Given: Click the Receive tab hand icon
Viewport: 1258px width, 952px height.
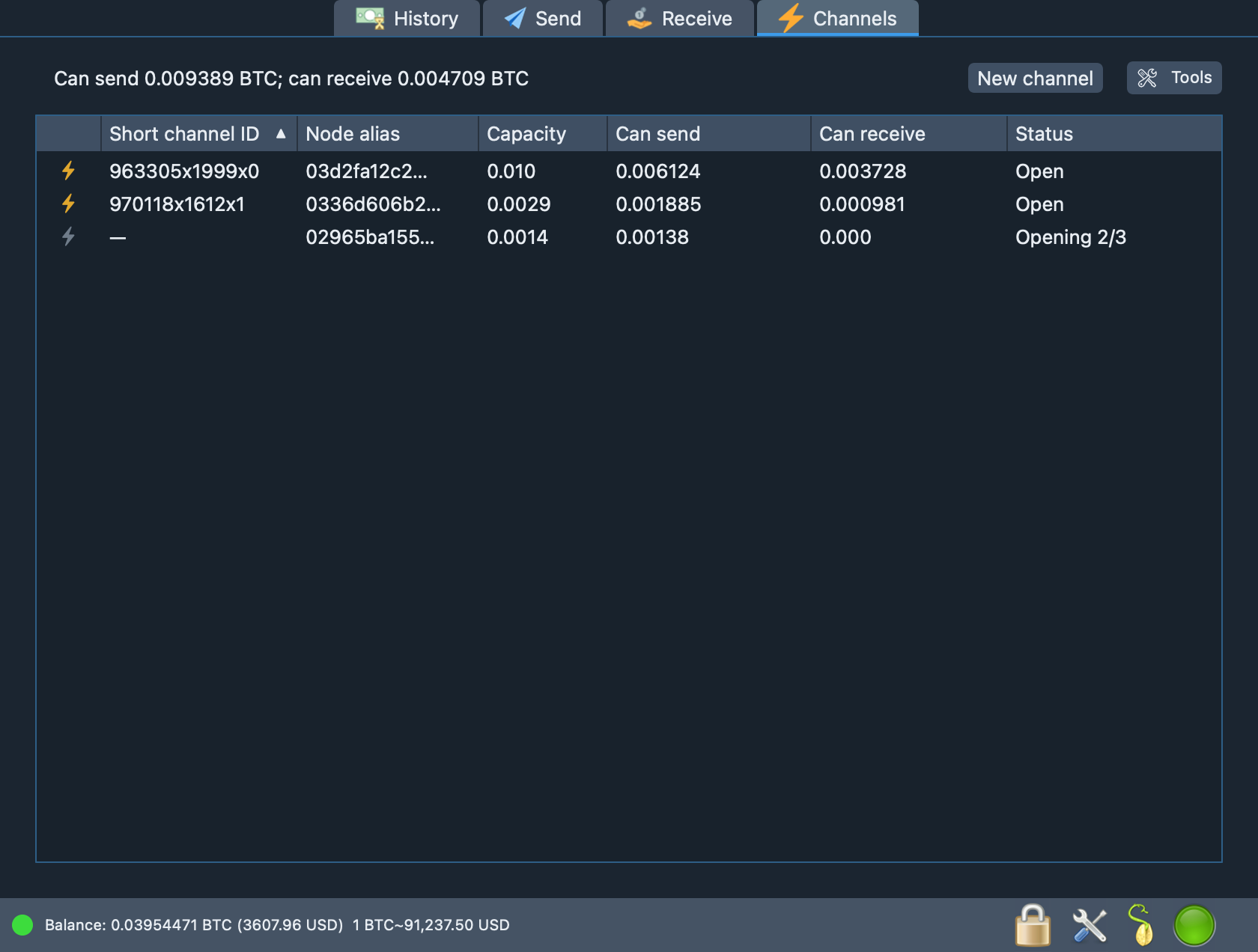Looking at the screenshot, I should coord(639,18).
